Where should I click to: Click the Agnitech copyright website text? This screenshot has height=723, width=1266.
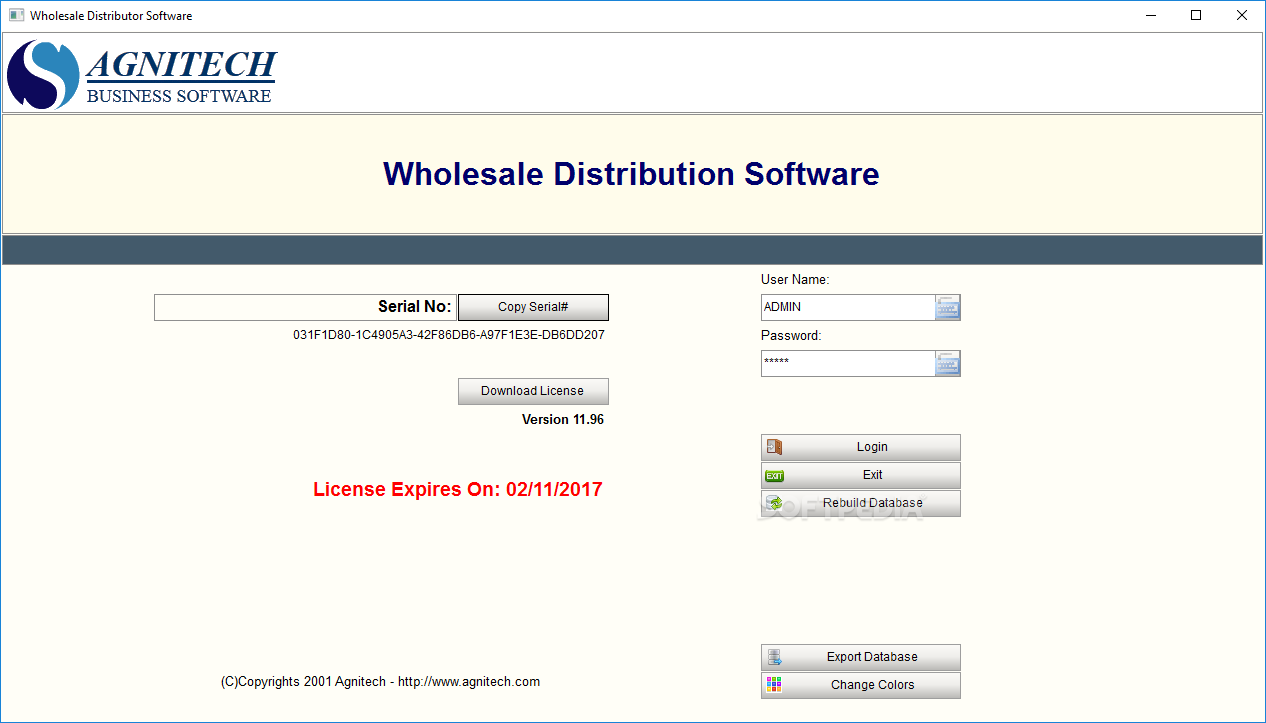point(380,682)
